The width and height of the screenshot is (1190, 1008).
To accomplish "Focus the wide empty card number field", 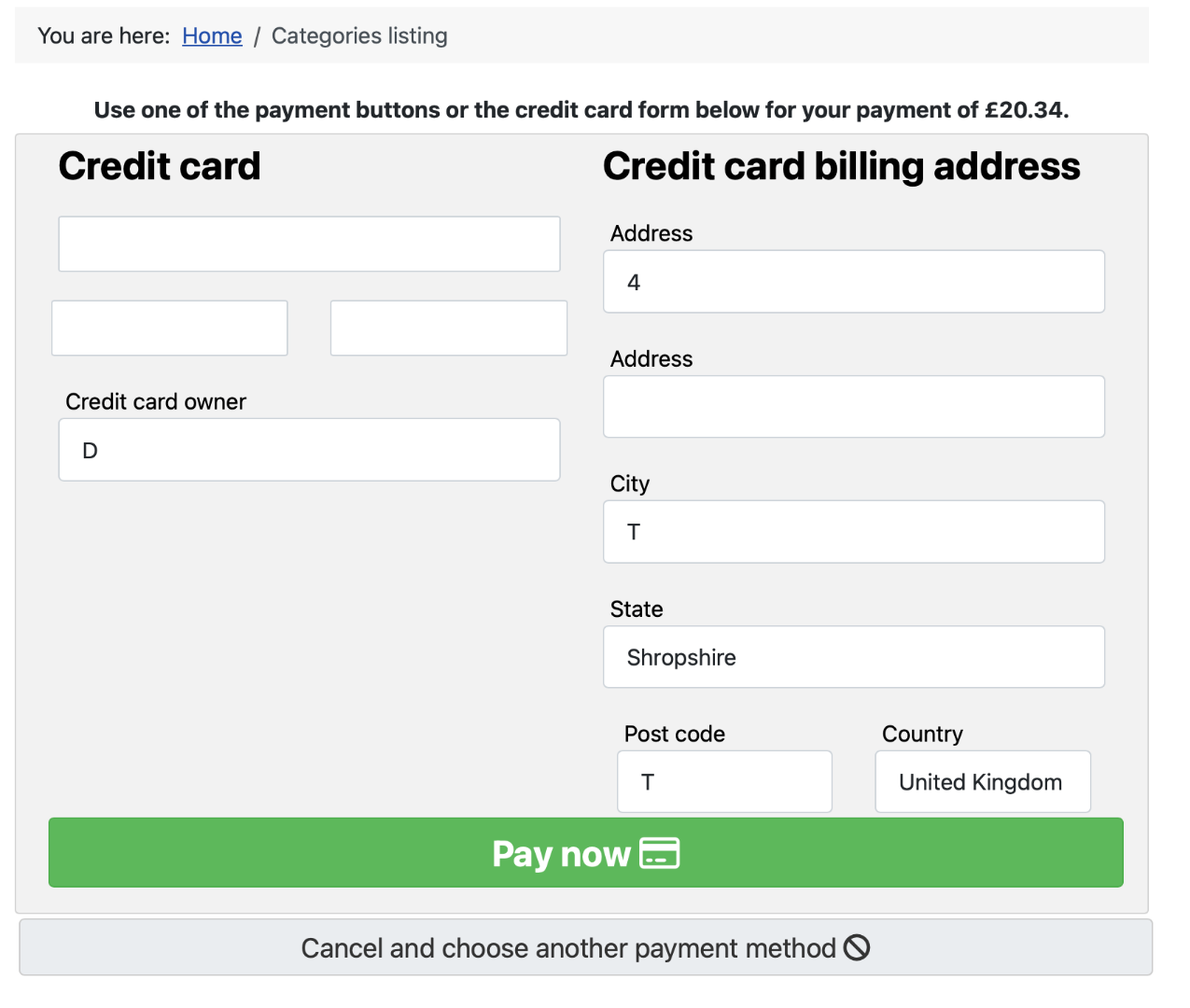I will click(309, 245).
